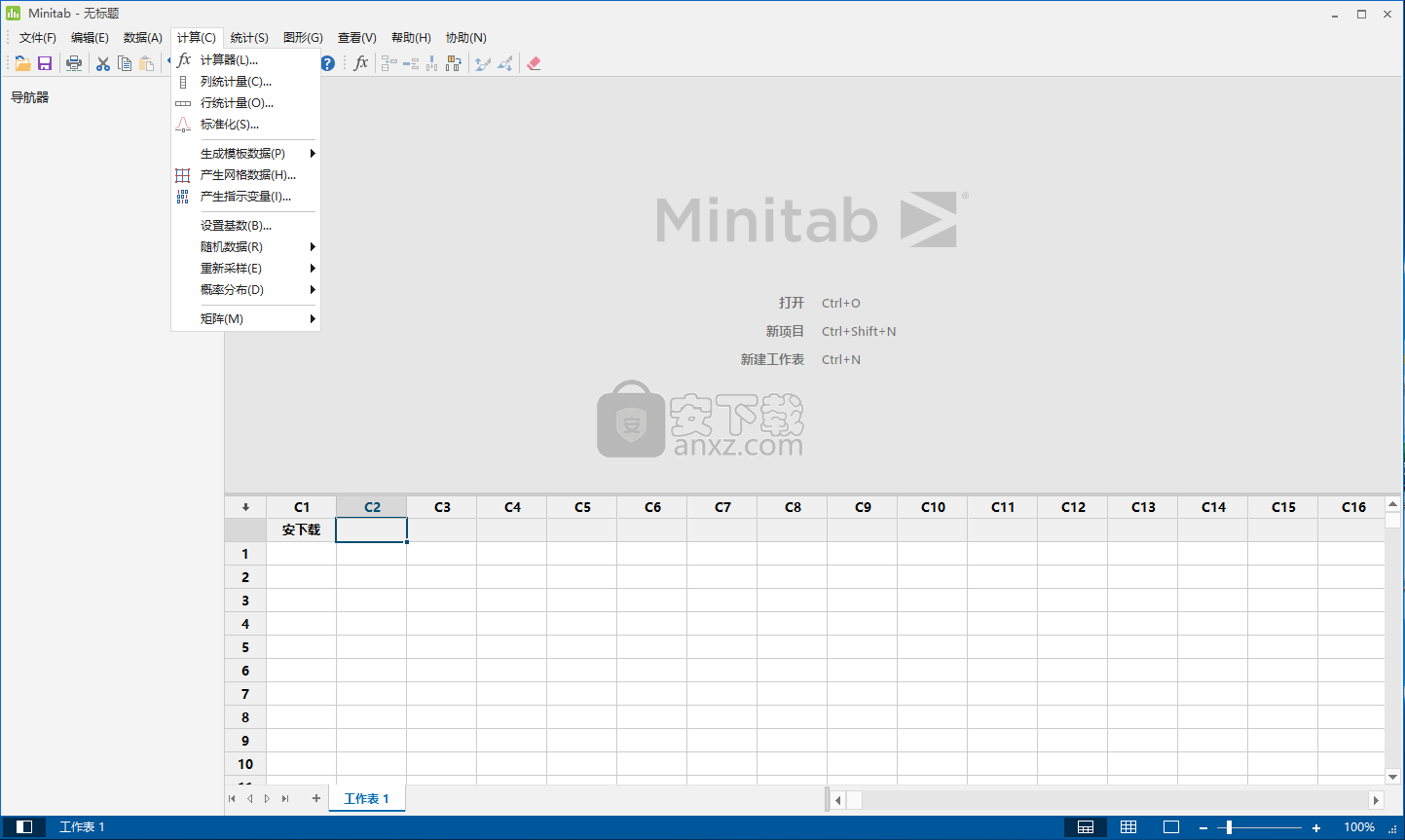Click cell containing 安下载
This screenshot has width=1405, height=840.
tap(302, 530)
